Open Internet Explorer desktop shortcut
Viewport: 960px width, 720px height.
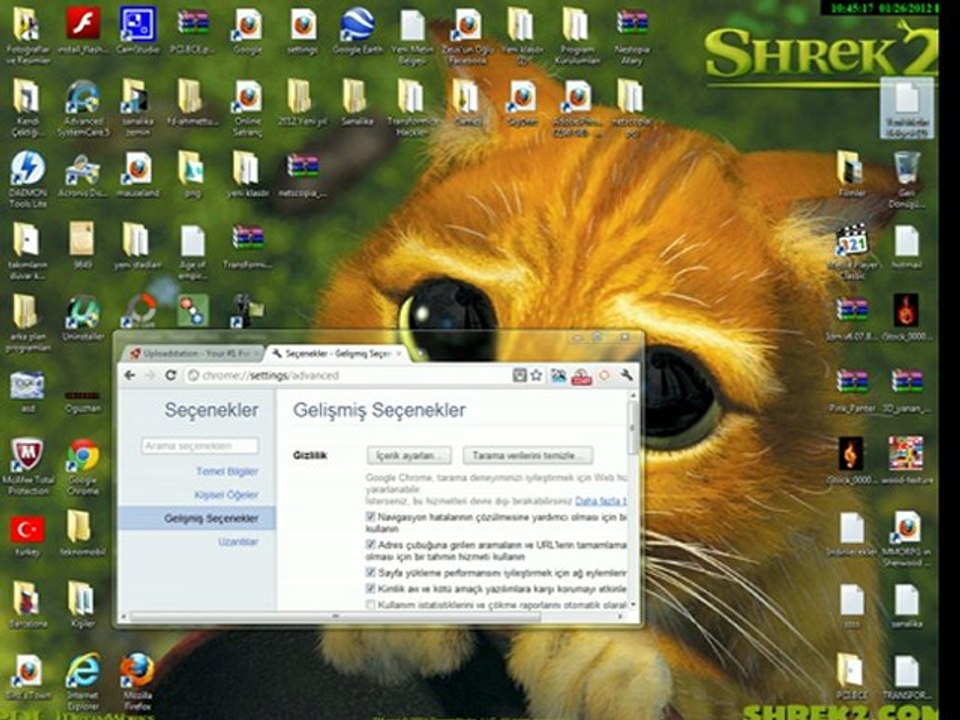click(x=83, y=681)
